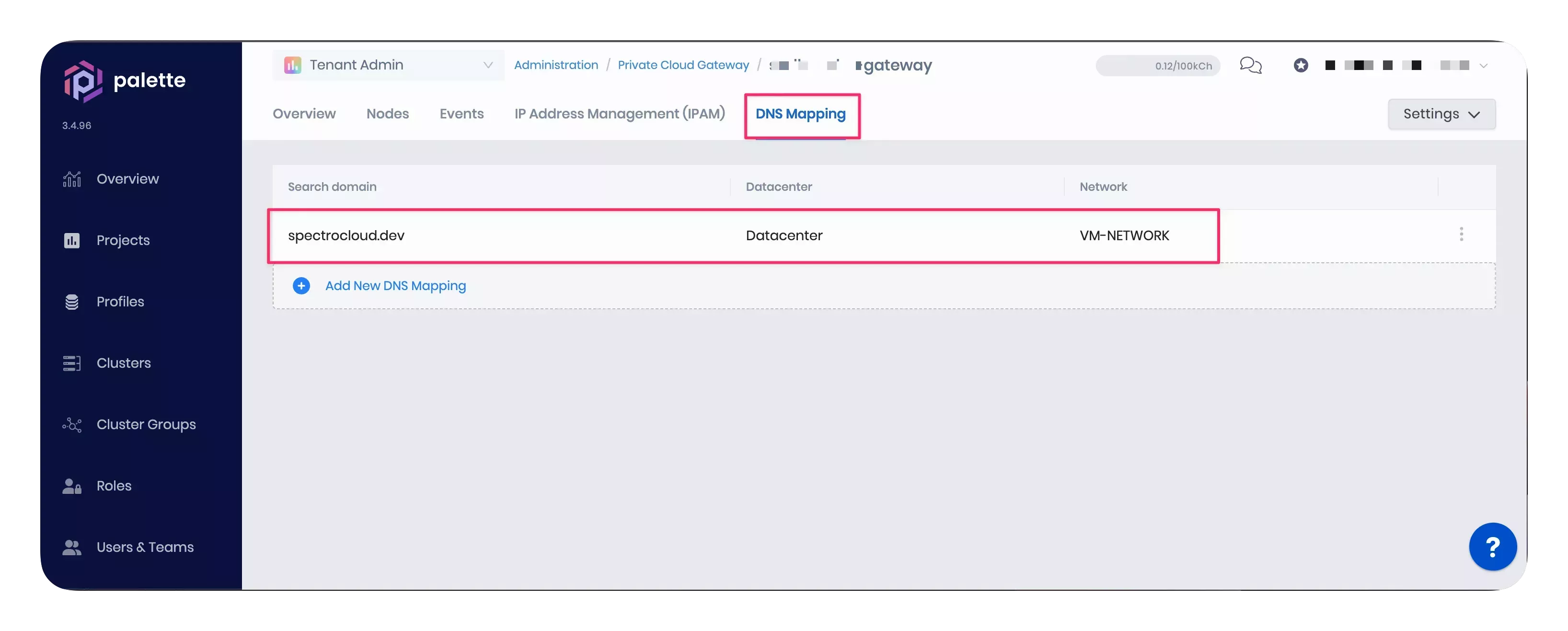Click the starred favorites badge icon
The height and width of the screenshot is (631, 1568).
pyautogui.click(x=1302, y=65)
